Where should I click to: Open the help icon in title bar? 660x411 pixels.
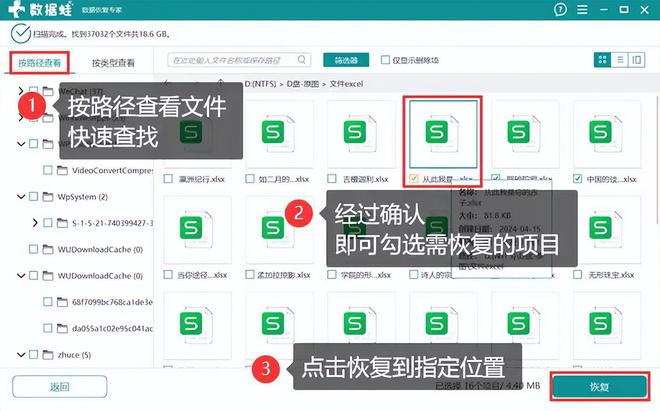click(560, 9)
